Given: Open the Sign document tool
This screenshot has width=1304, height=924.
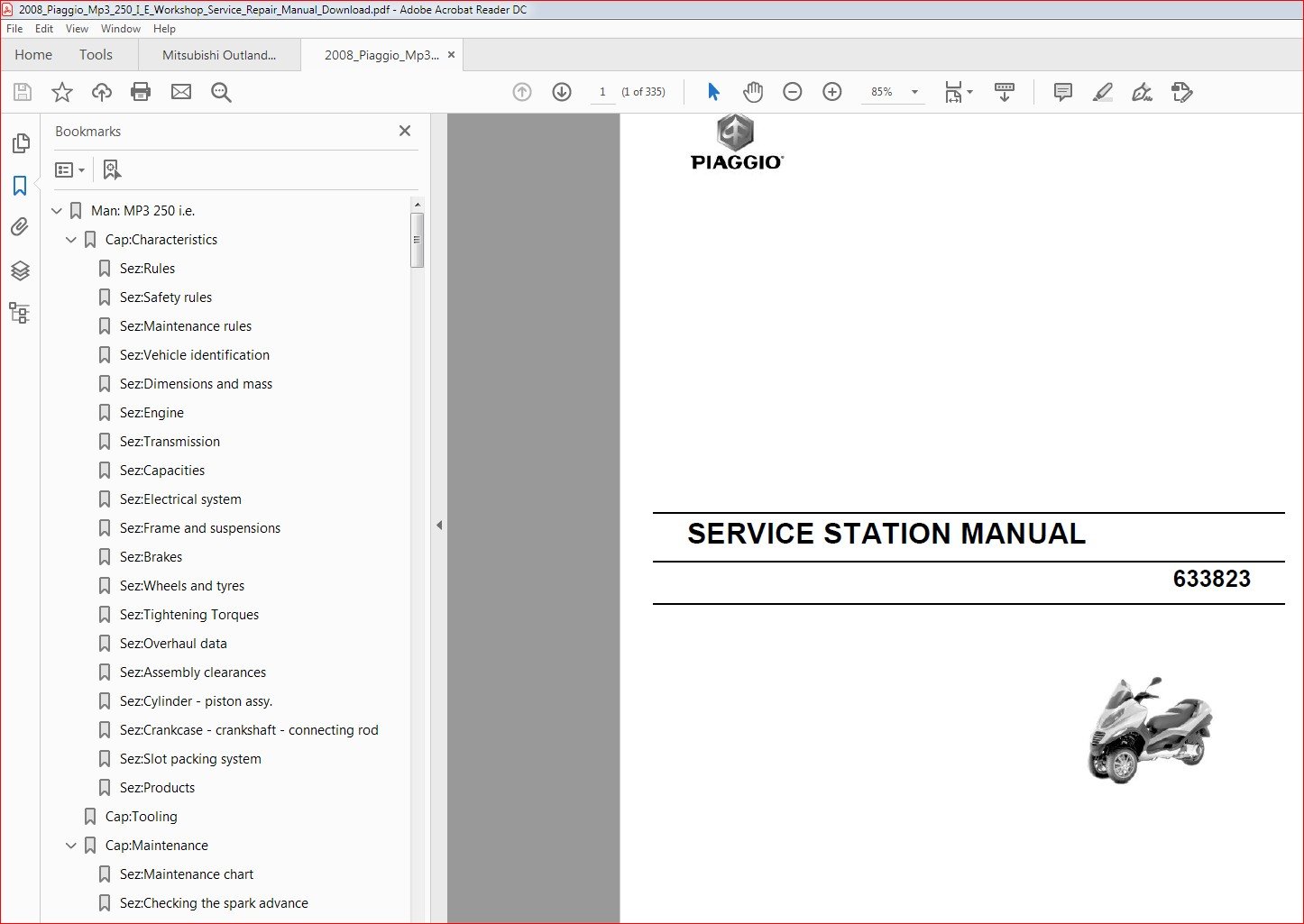Looking at the screenshot, I should (1143, 92).
